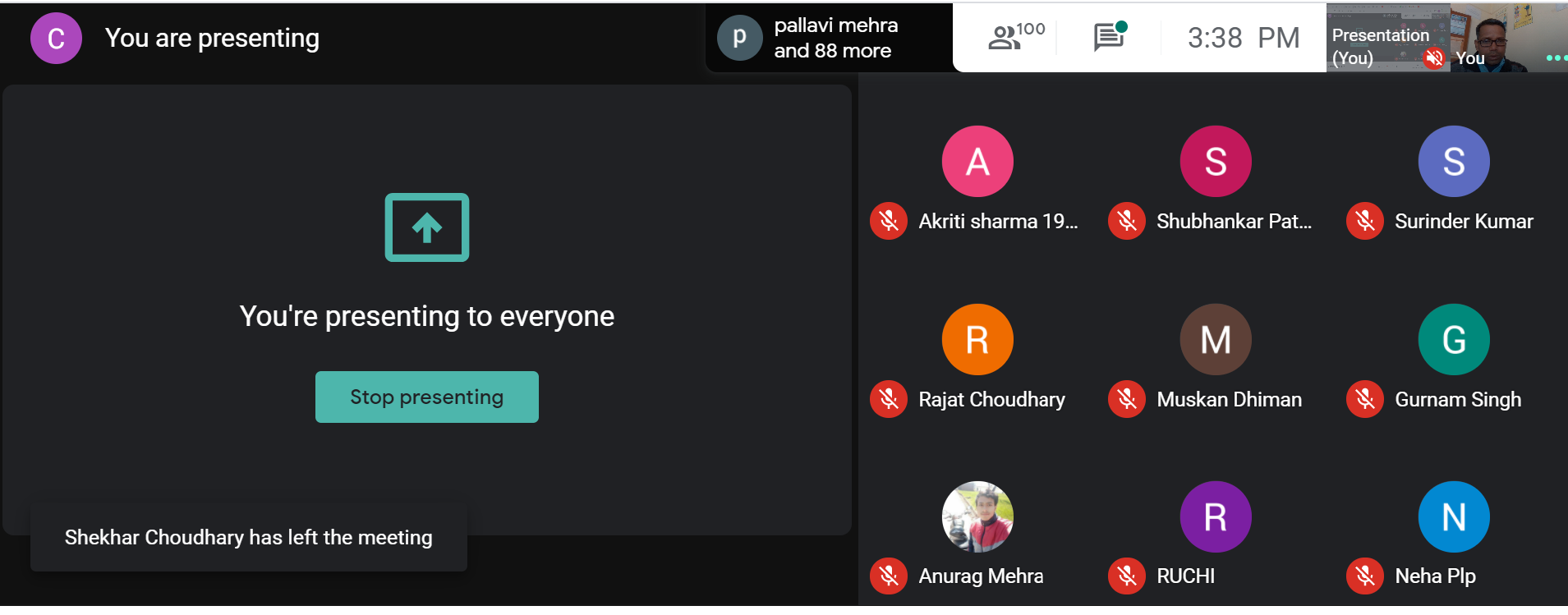Viewport: 1568px width, 615px height.
Task: Click Akriti sharma's pink avatar
Action: 977,161
